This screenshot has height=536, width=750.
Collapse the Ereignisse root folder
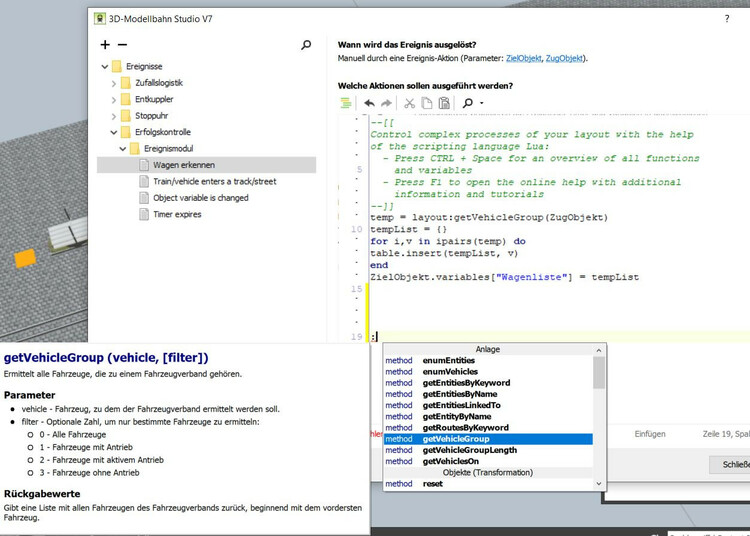click(105, 66)
